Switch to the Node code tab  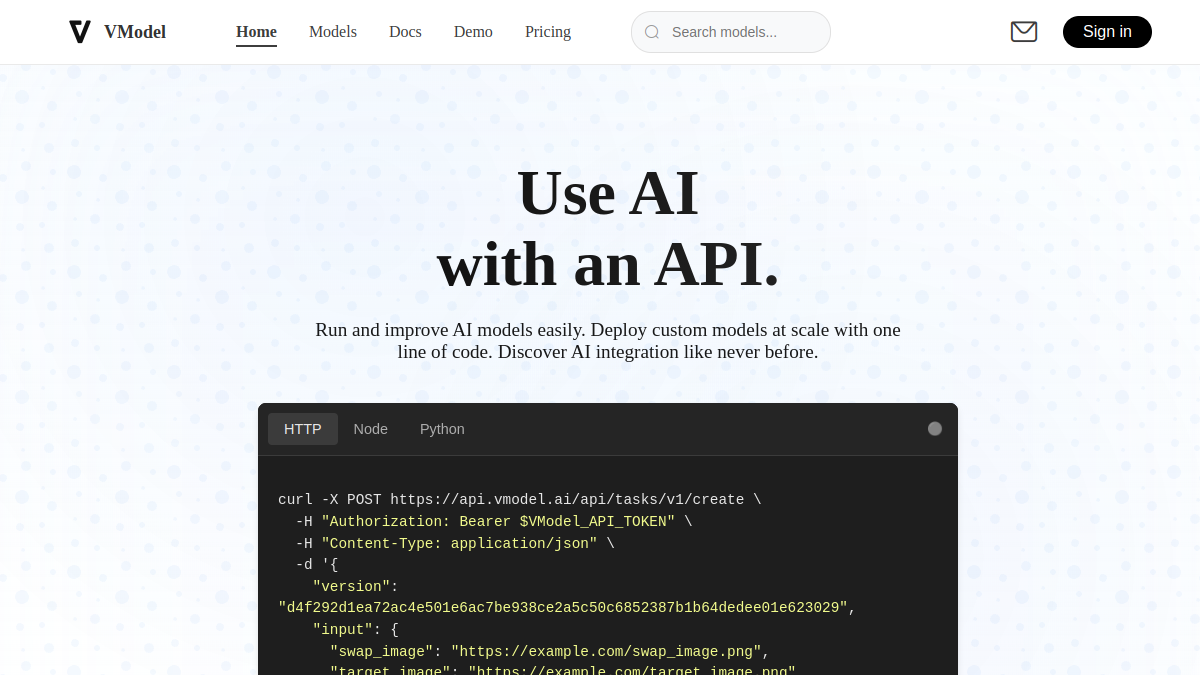pyautogui.click(x=371, y=429)
